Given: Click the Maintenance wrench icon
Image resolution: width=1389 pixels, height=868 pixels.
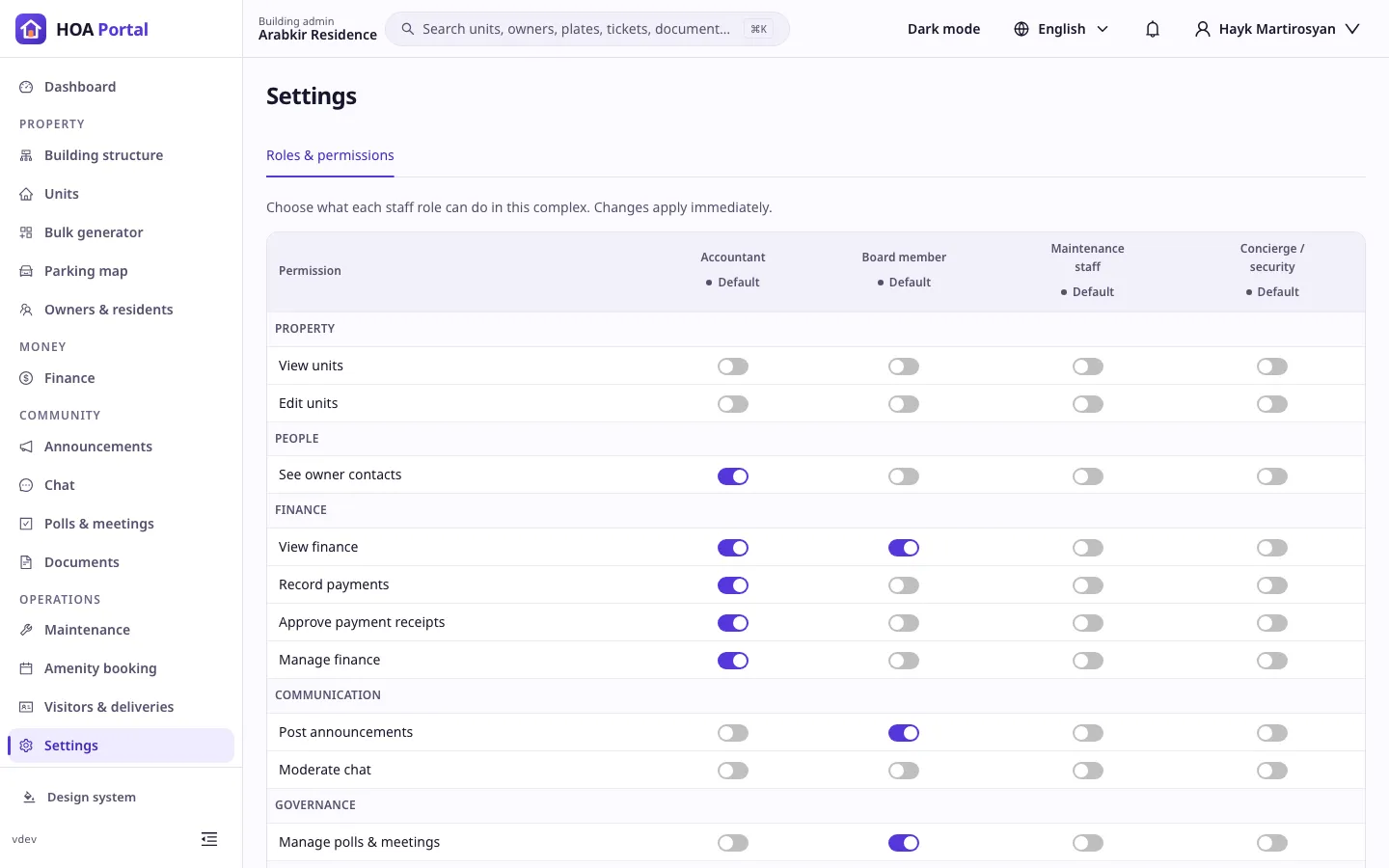Looking at the screenshot, I should [26, 630].
